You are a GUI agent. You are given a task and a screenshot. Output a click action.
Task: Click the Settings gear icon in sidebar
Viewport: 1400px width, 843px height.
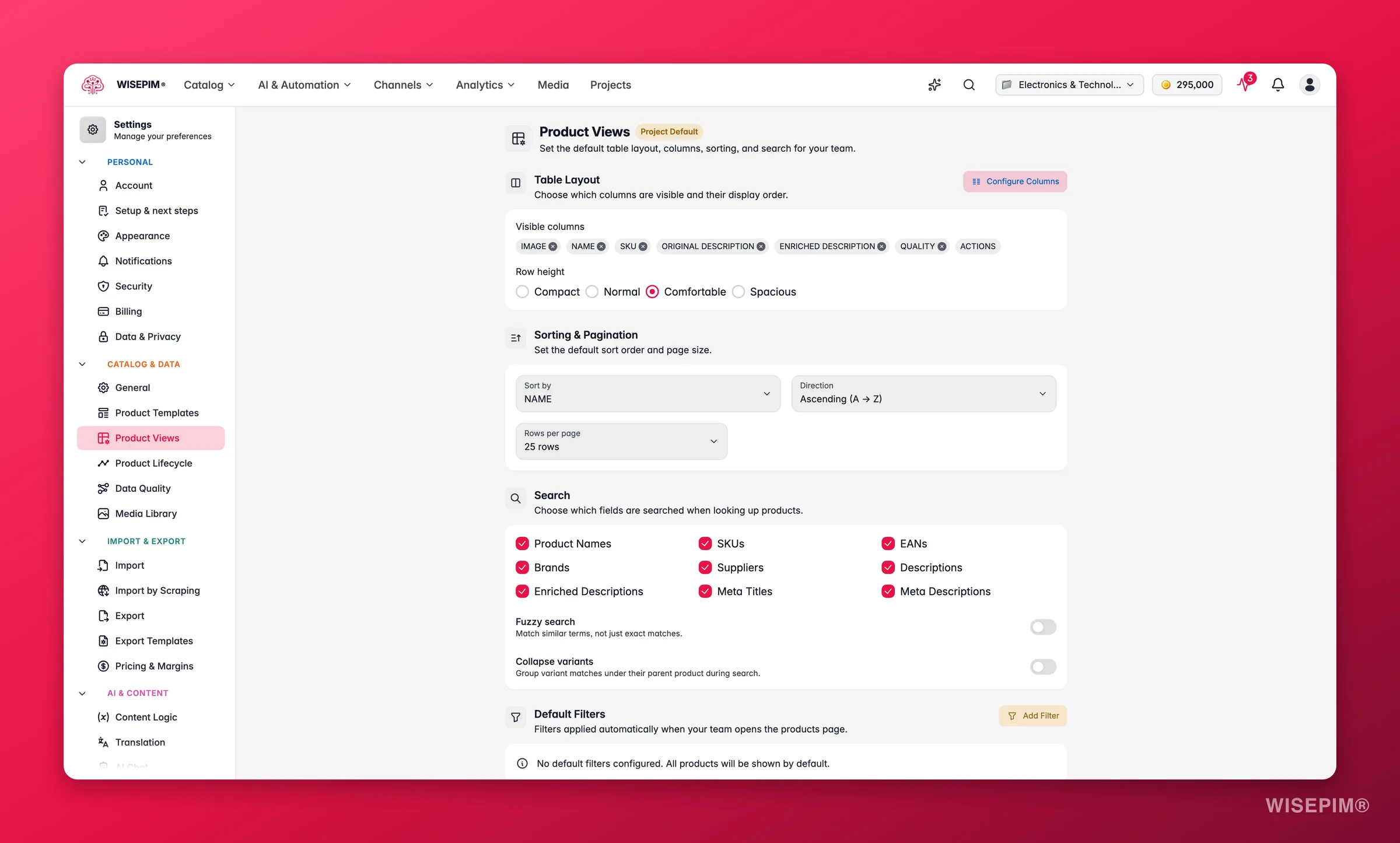click(x=93, y=130)
